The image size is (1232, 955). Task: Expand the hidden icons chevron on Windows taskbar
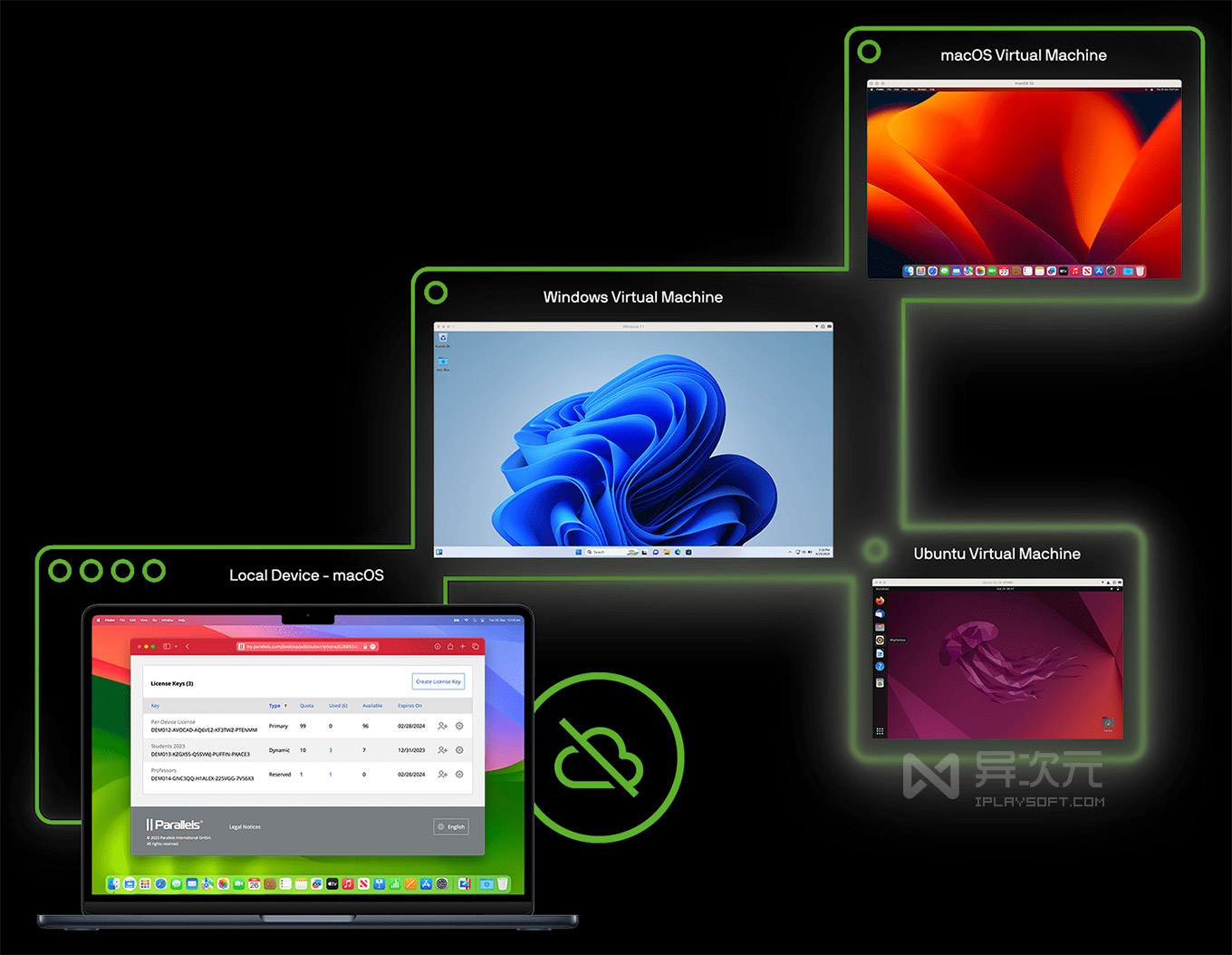789,552
